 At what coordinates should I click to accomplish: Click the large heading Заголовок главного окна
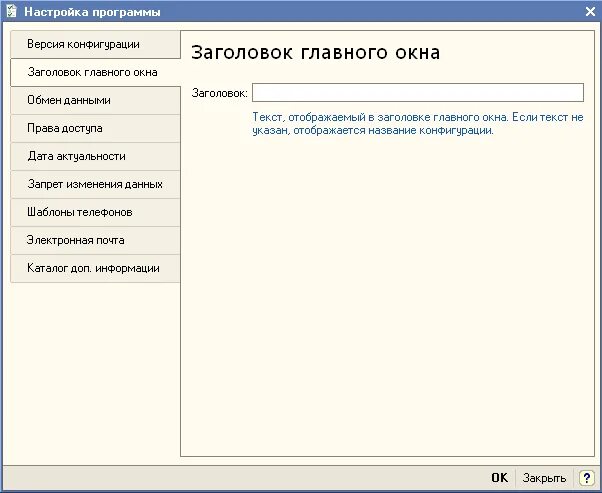(x=316, y=53)
